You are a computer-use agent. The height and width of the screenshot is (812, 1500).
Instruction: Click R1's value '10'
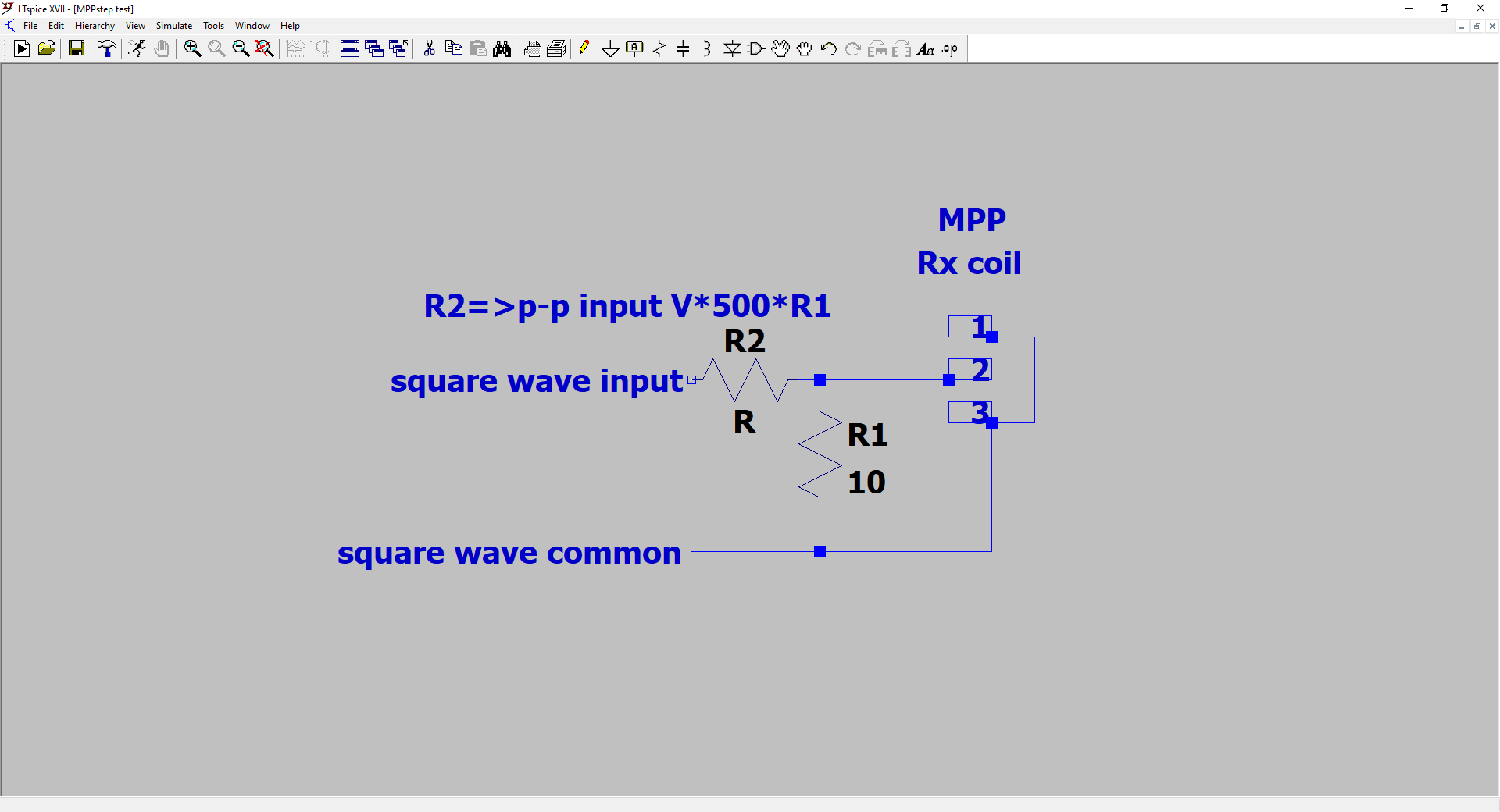866,482
